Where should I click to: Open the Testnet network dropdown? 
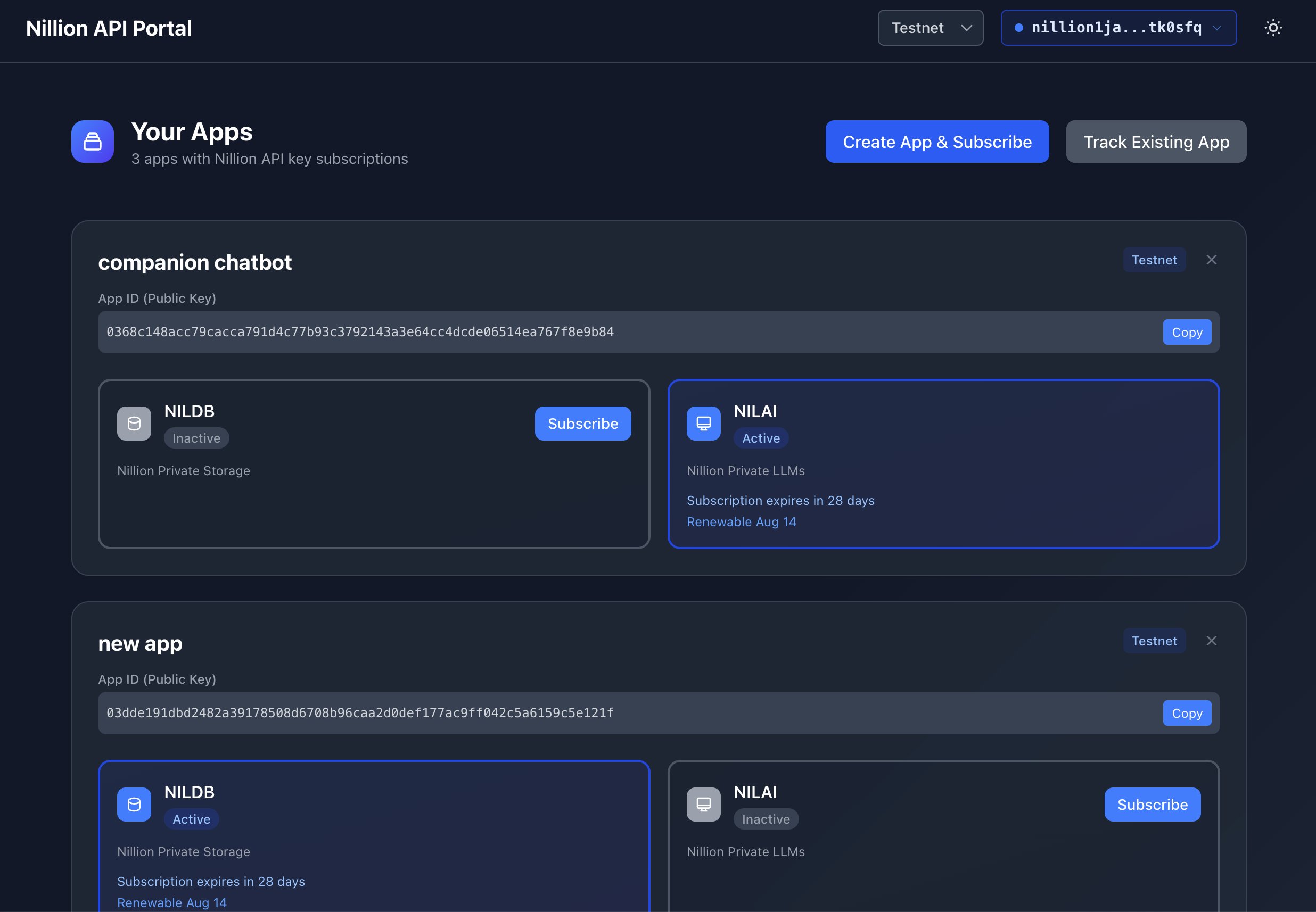coord(930,28)
